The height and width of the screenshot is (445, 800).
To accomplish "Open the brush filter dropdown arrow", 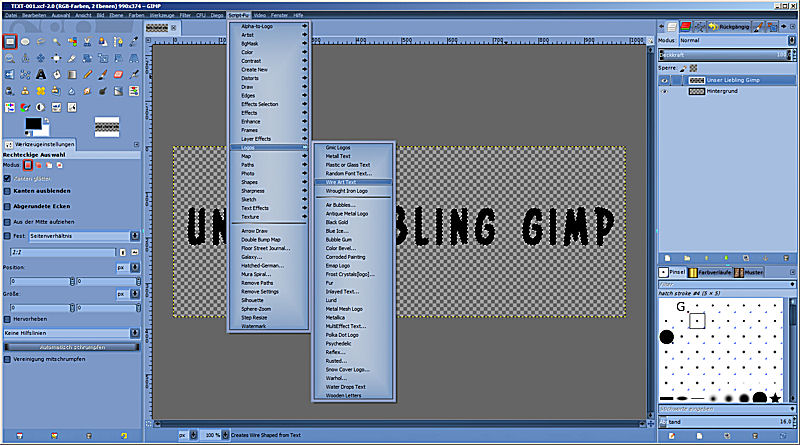I will pyautogui.click(x=792, y=284).
